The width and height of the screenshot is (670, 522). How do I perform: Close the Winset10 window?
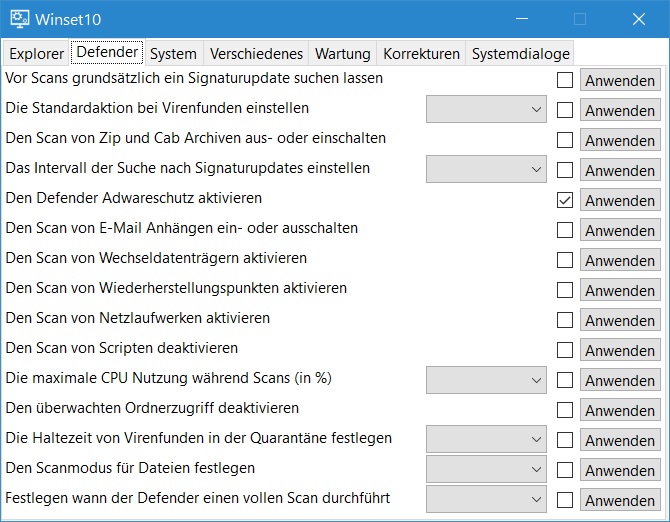pos(638,19)
